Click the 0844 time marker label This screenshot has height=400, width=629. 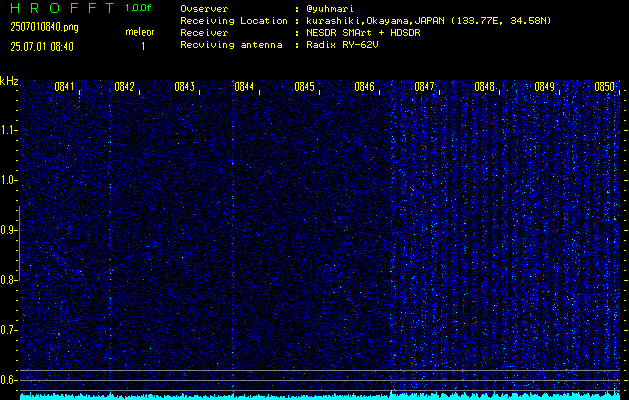[244, 87]
